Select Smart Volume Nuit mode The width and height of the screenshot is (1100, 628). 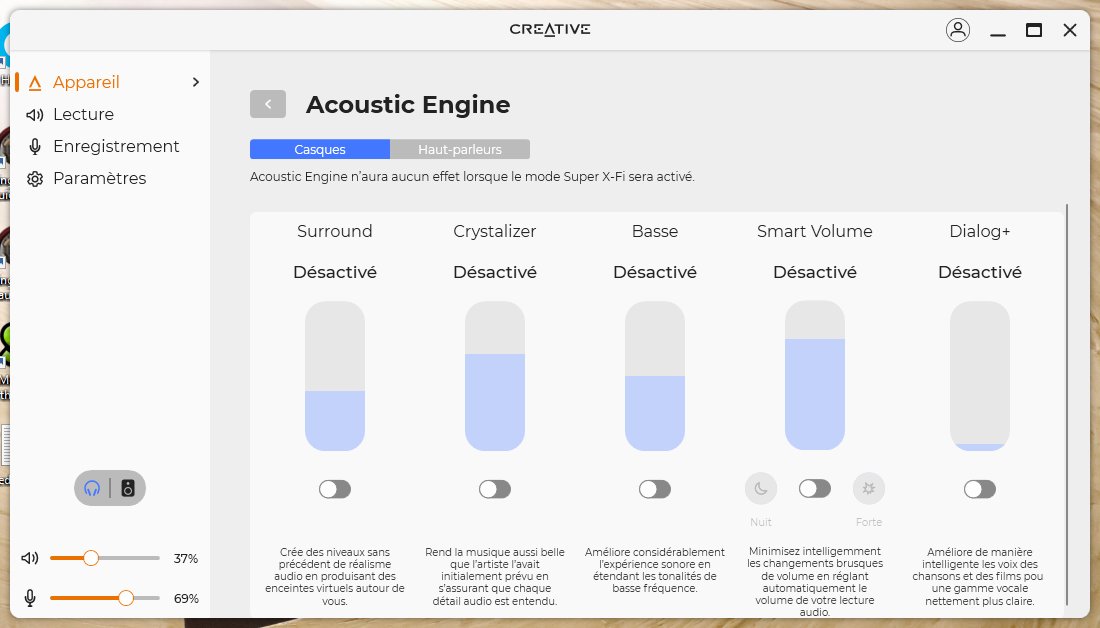coord(761,489)
